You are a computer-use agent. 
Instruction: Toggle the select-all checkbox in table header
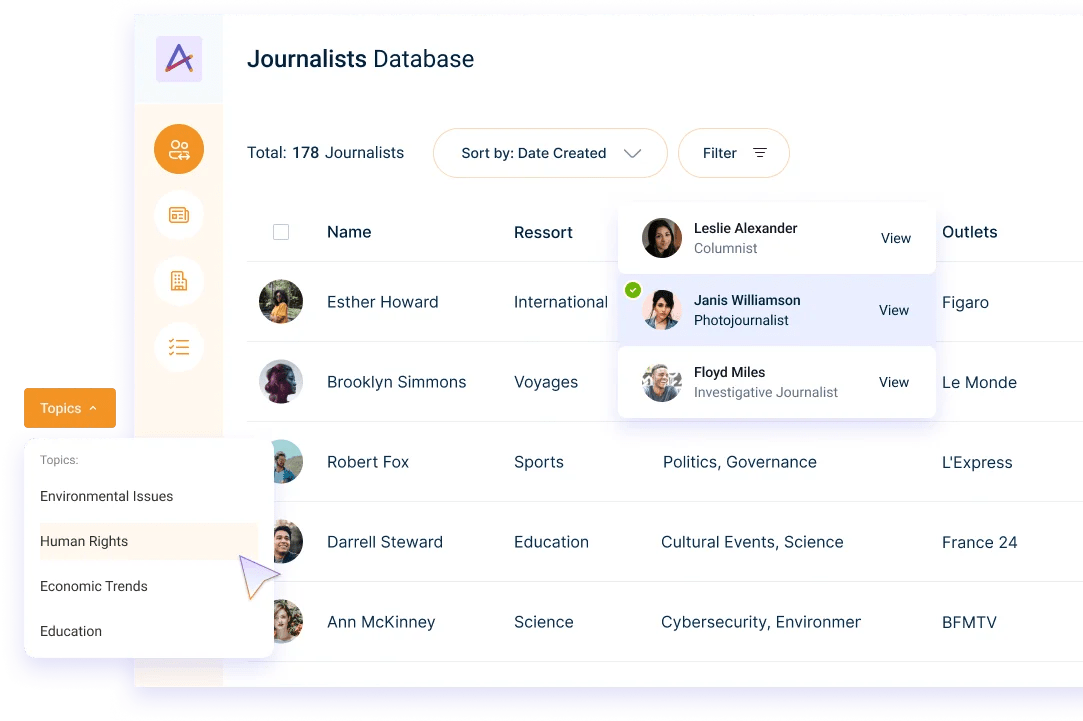(281, 232)
